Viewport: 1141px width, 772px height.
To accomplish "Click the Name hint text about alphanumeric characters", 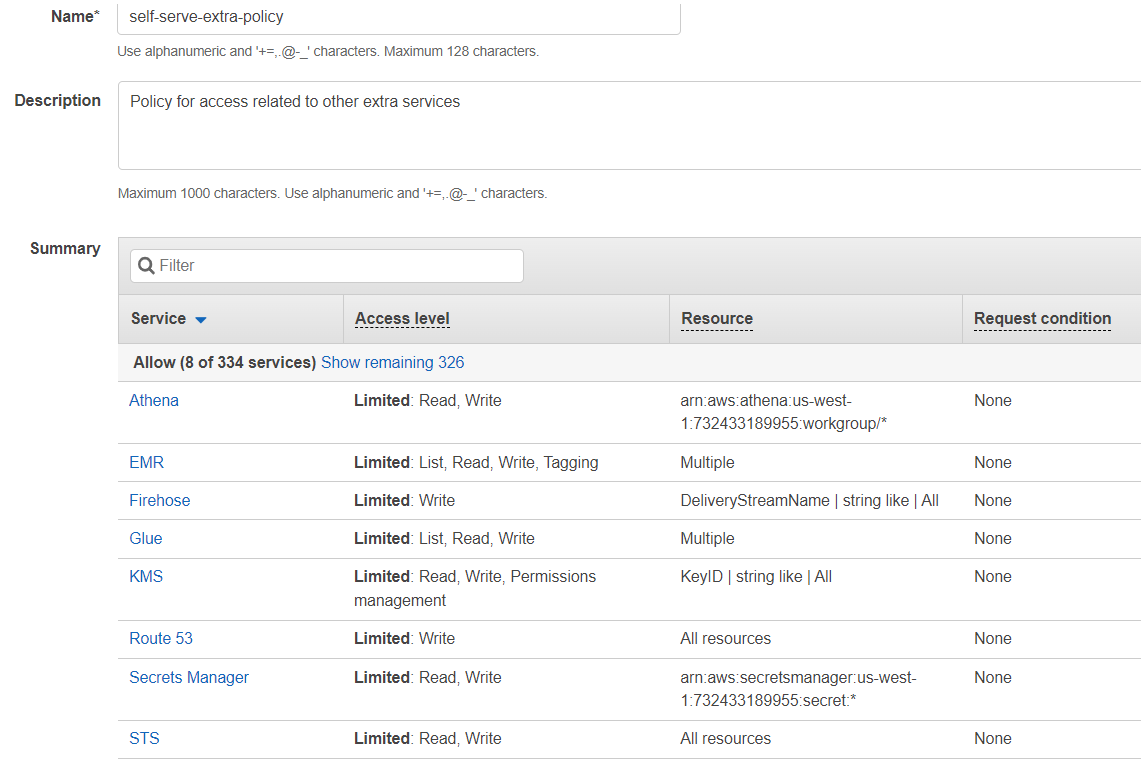I will click(328, 52).
